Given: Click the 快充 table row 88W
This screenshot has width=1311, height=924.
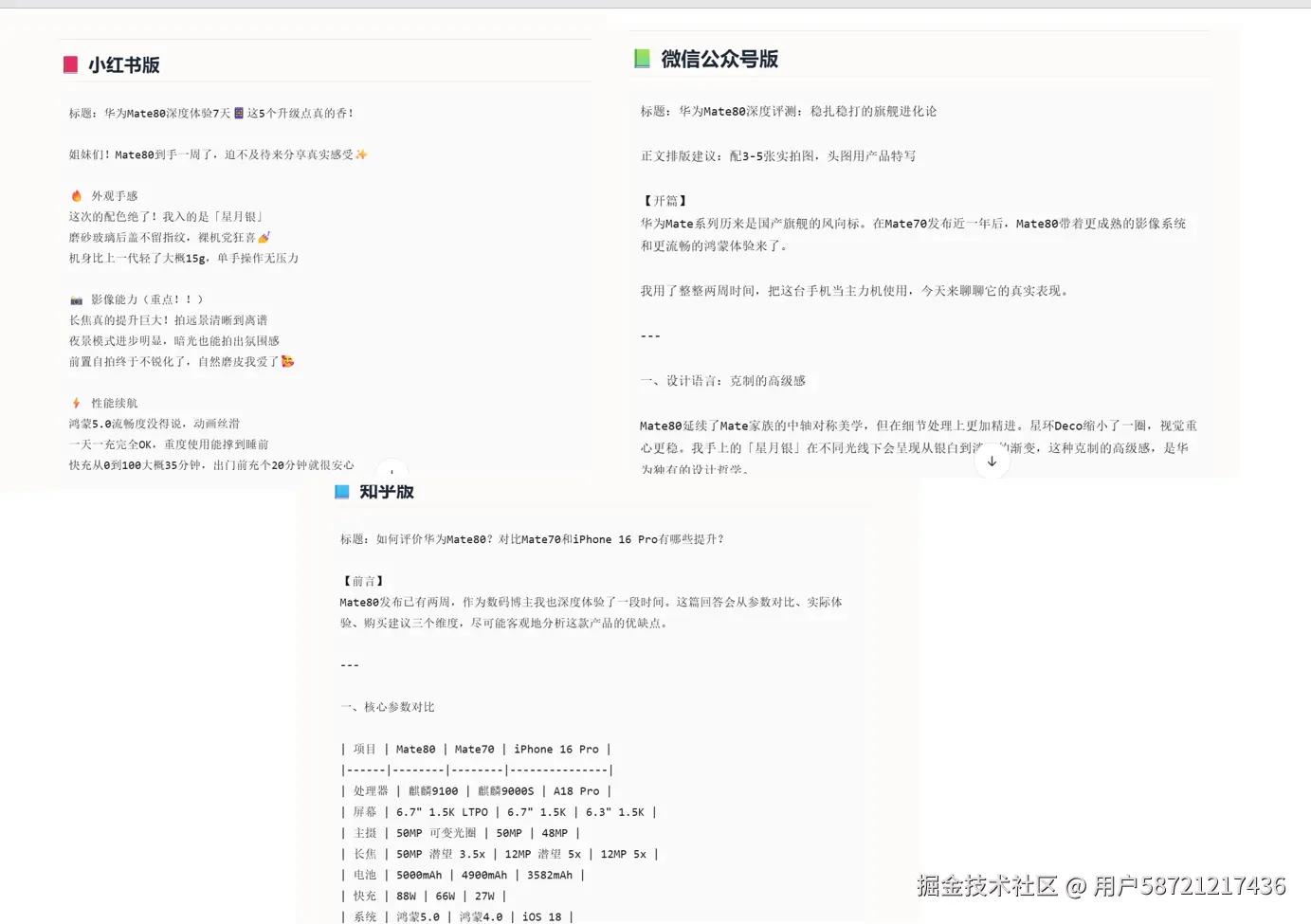Looking at the screenshot, I should tap(424, 896).
